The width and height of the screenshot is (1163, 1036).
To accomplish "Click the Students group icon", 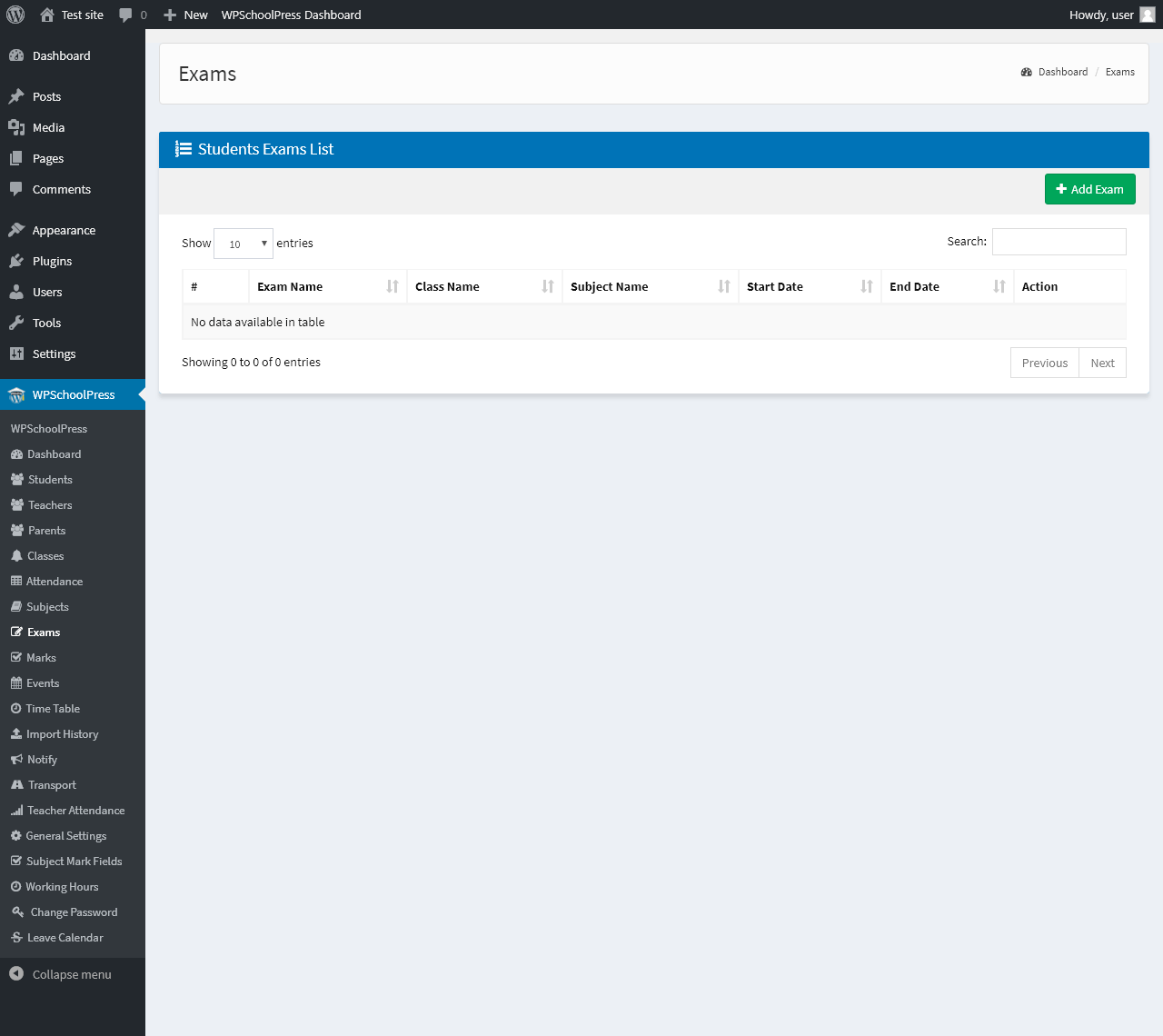I will (x=17, y=480).
